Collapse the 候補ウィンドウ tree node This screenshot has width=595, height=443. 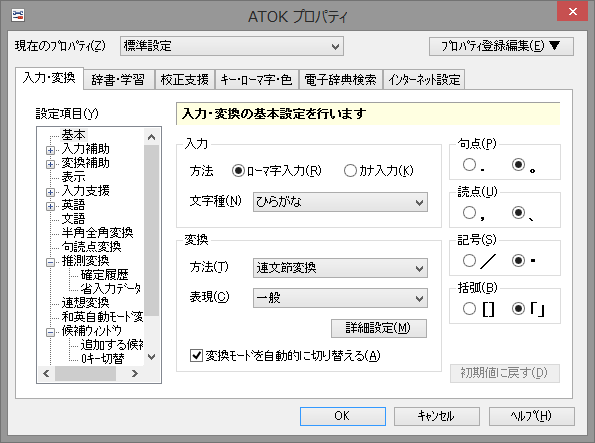(x=50, y=333)
